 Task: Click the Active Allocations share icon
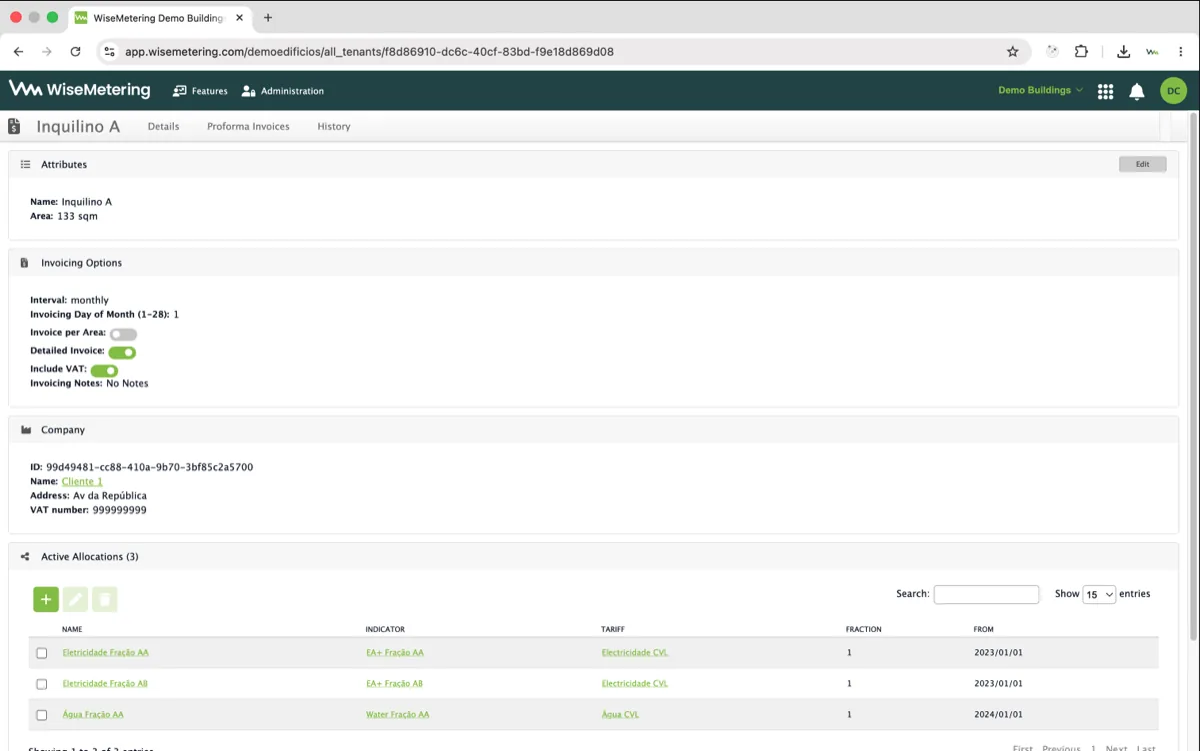25,557
